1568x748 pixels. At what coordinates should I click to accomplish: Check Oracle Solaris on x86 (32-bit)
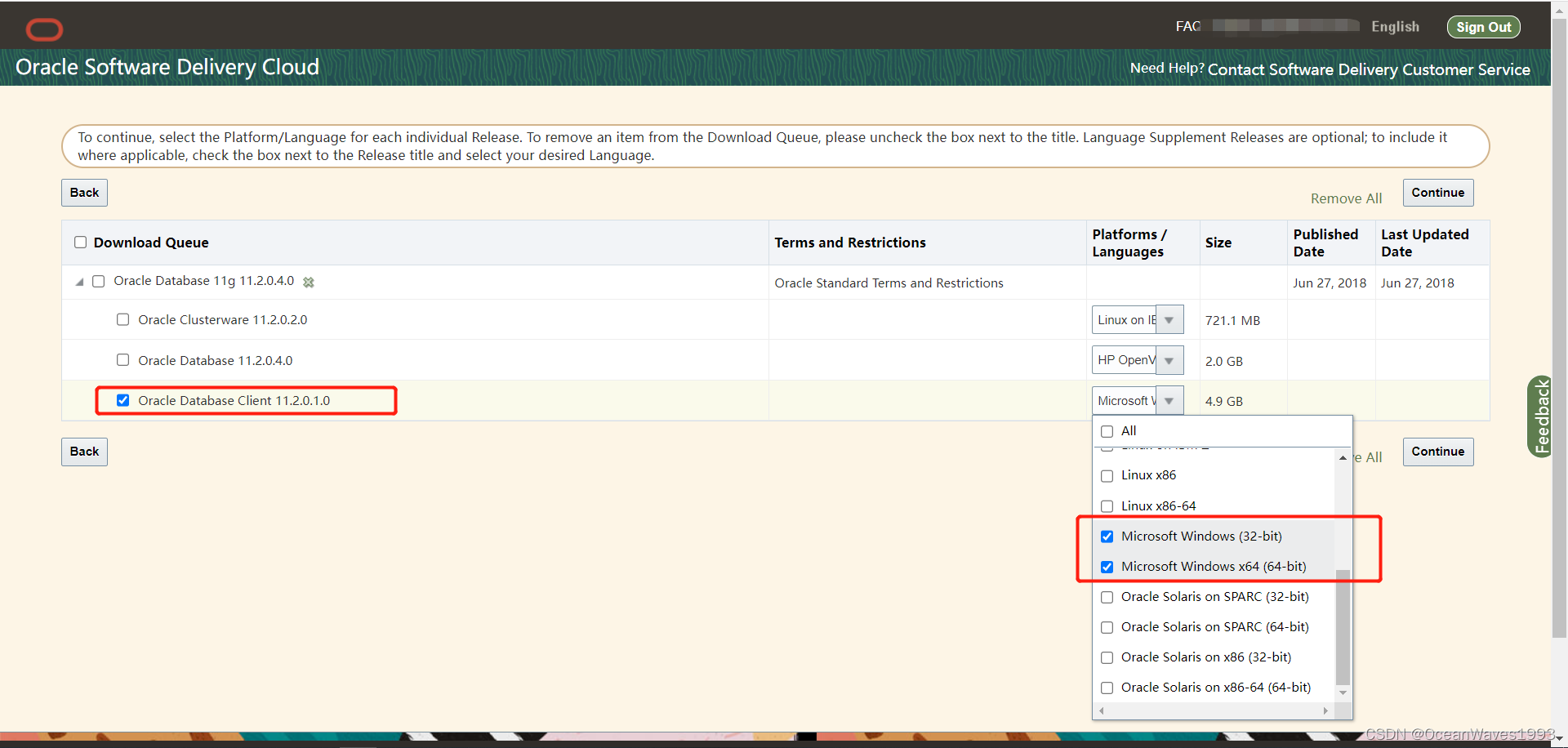point(1107,657)
